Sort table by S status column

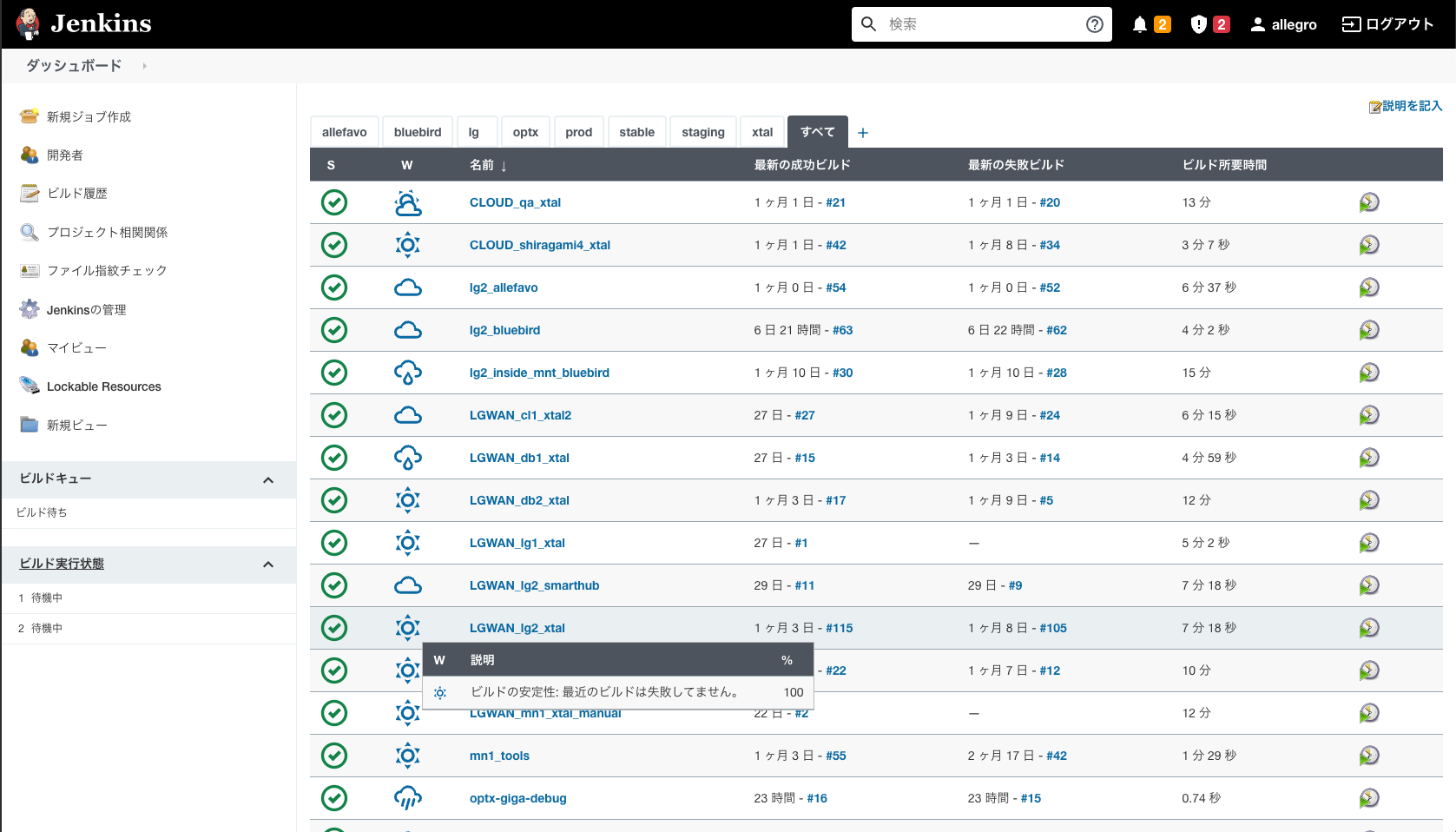point(331,165)
